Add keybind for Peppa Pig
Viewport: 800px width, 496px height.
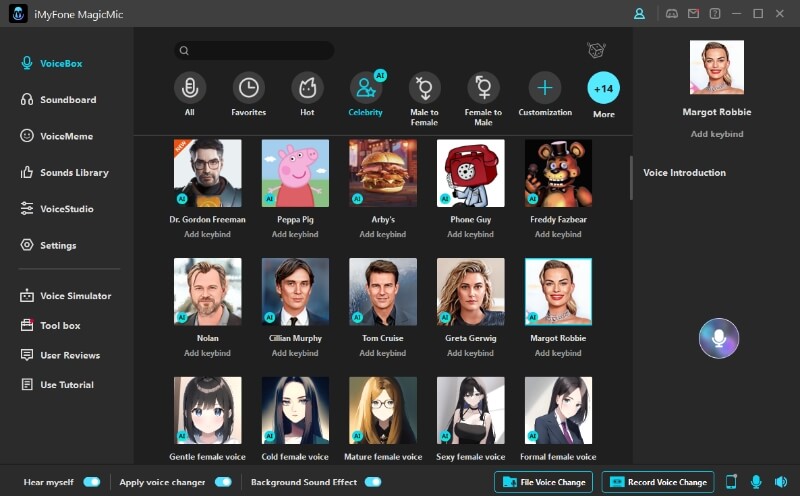(295, 234)
